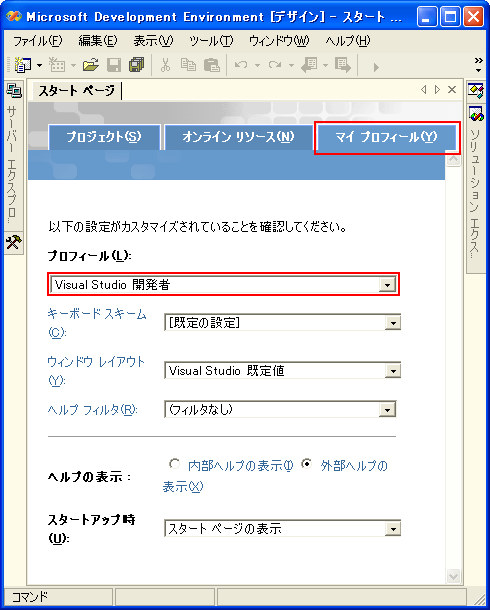Image resolution: width=490 pixels, height=610 pixels.
Task: Open Solution Explorer side tab icon
Action: tap(476, 114)
